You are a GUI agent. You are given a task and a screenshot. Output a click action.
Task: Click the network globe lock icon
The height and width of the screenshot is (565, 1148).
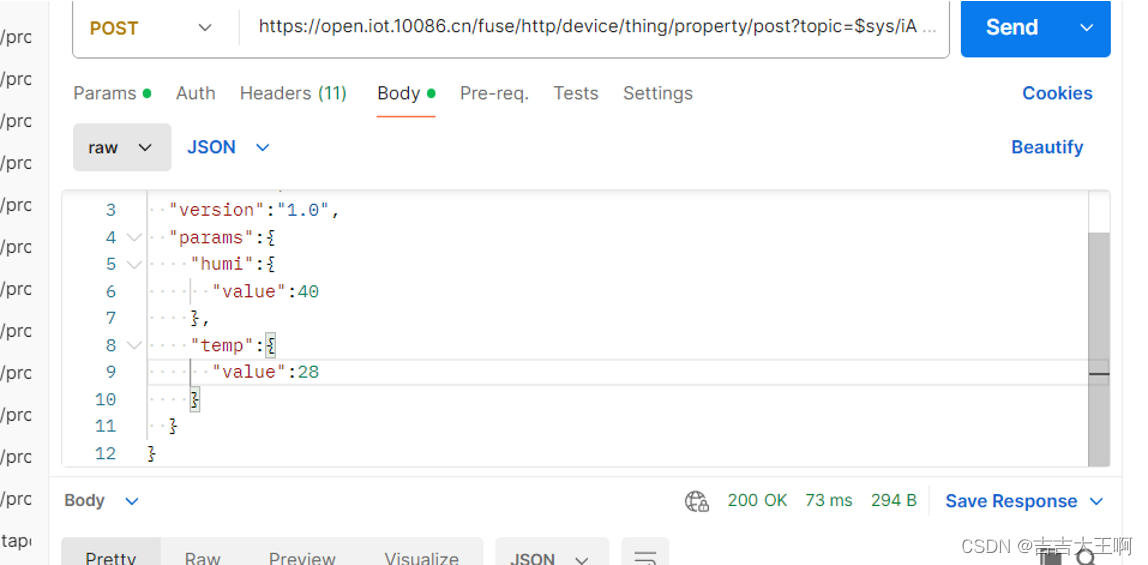(x=696, y=501)
